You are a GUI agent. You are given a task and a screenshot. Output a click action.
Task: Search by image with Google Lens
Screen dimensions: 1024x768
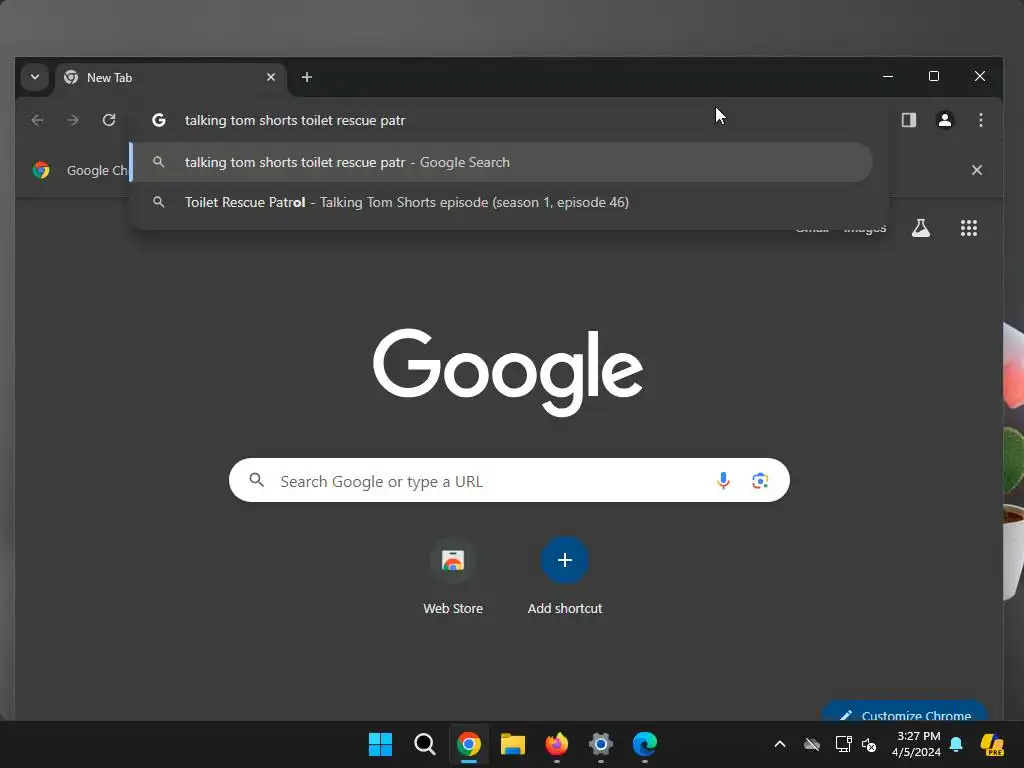(760, 481)
